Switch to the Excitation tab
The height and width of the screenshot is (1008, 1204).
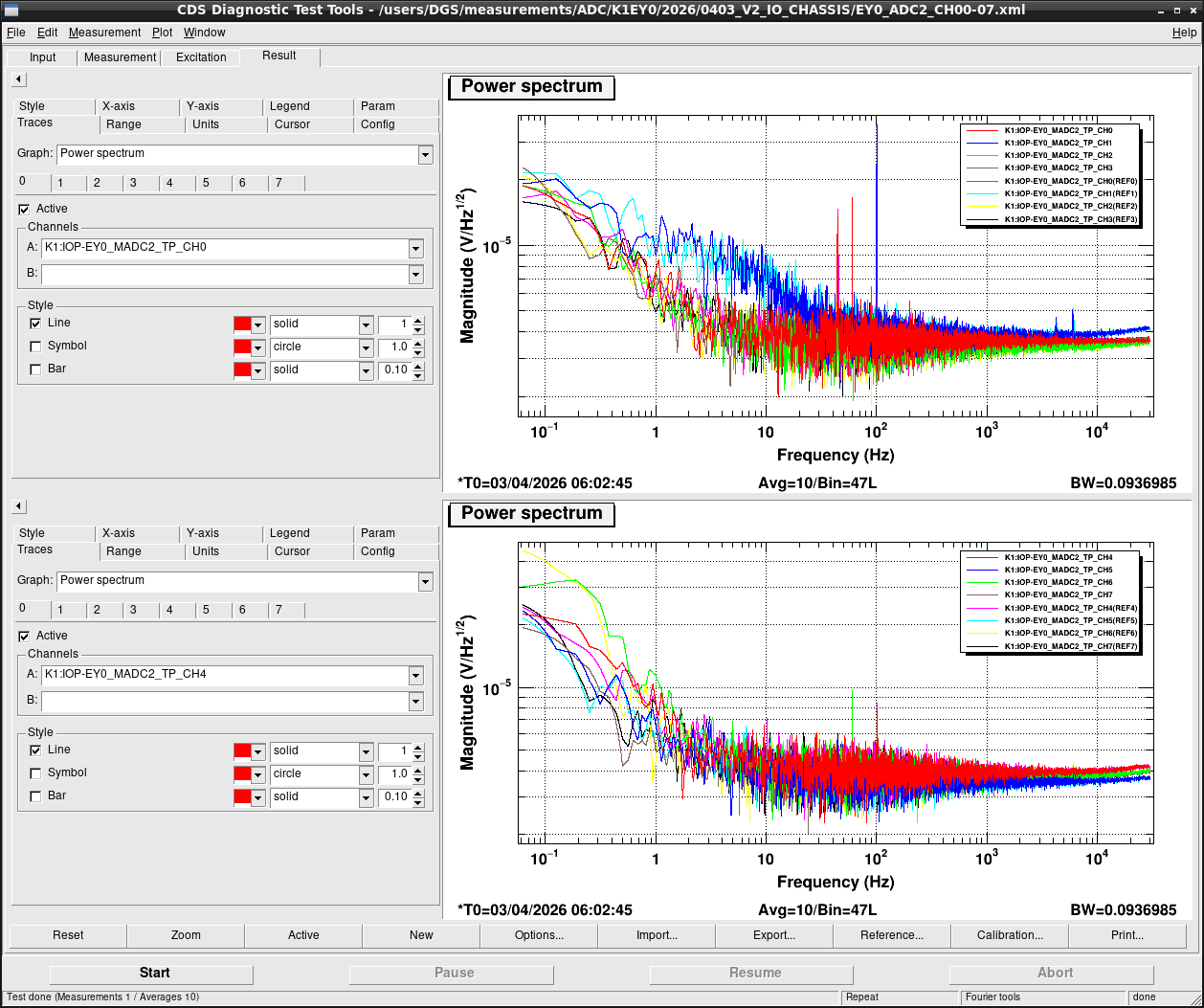201,57
